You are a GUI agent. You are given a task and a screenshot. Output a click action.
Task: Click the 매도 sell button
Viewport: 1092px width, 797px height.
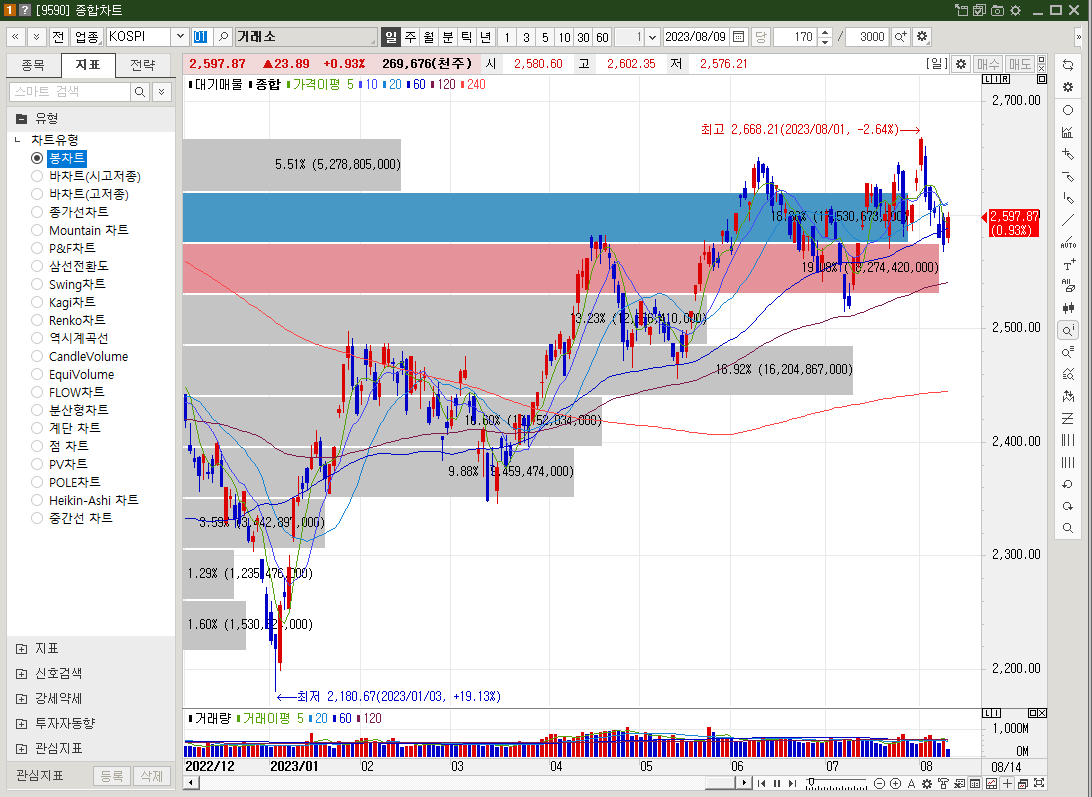[1020, 64]
